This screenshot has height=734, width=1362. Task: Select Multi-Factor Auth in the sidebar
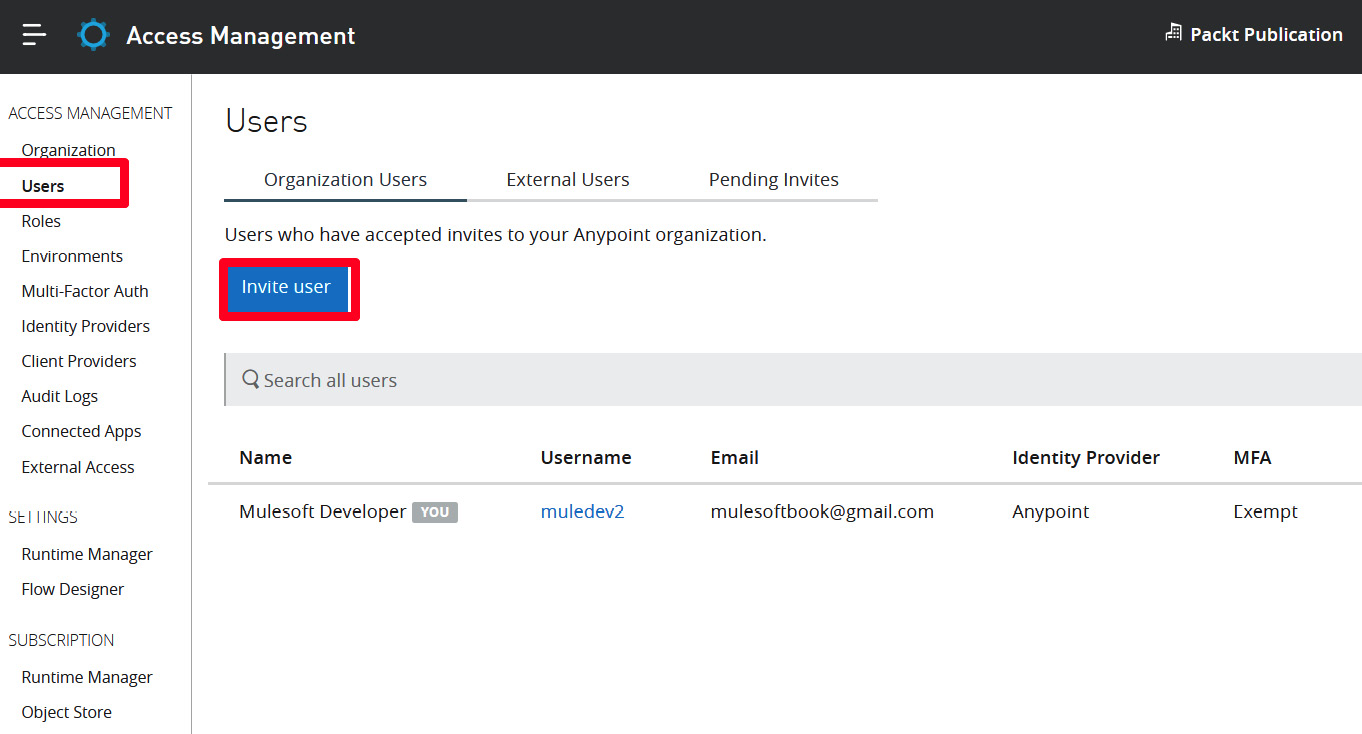click(x=84, y=290)
